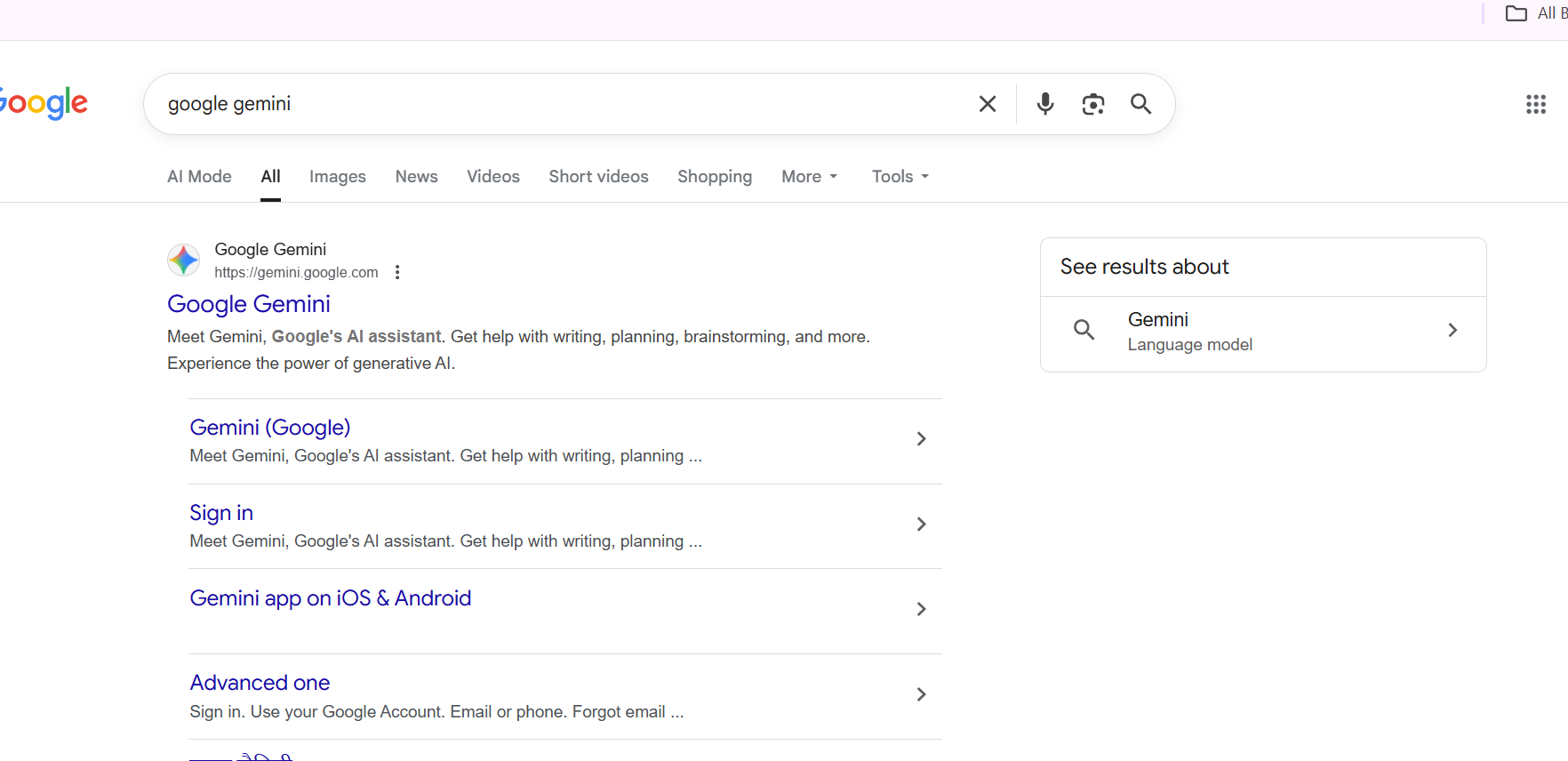This screenshot has height=761, width=1568.
Task: Open the three-dot menu beside gemini.google.com
Action: tap(397, 272)
